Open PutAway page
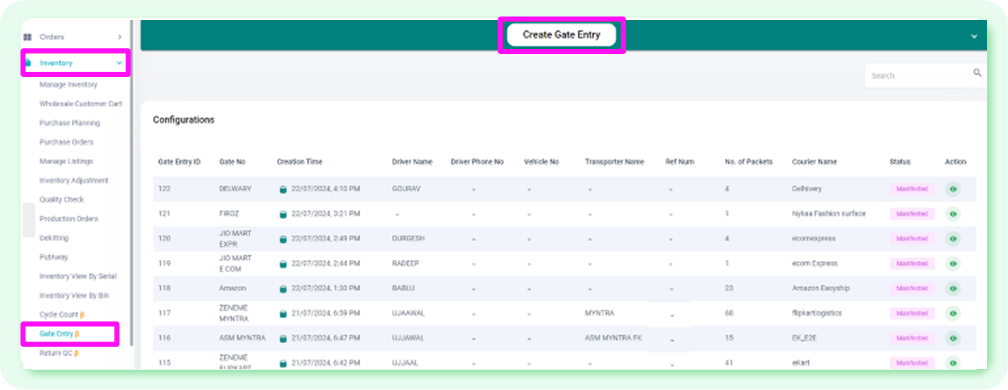 tap(53, 257)
